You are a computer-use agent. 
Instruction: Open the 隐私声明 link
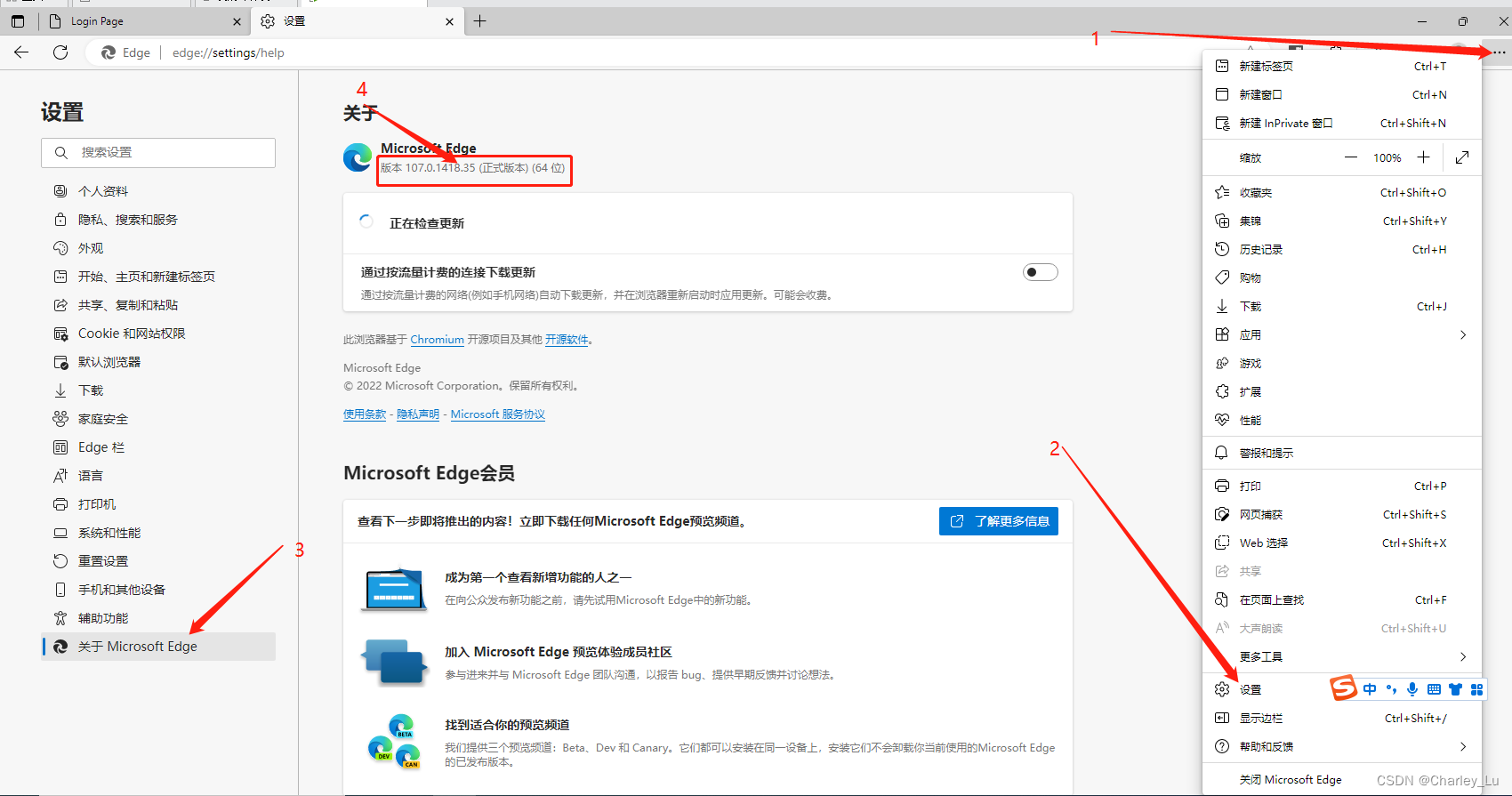pyautogui.click(x=418, y=414)
